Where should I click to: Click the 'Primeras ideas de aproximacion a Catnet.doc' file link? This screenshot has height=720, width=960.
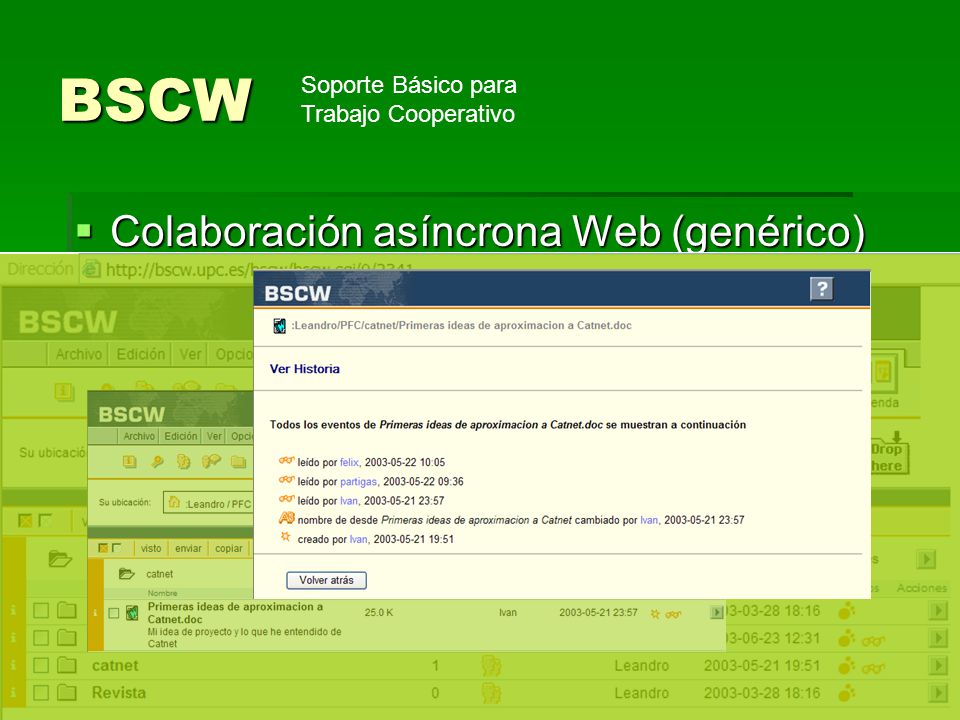click(x=235, y=613)
